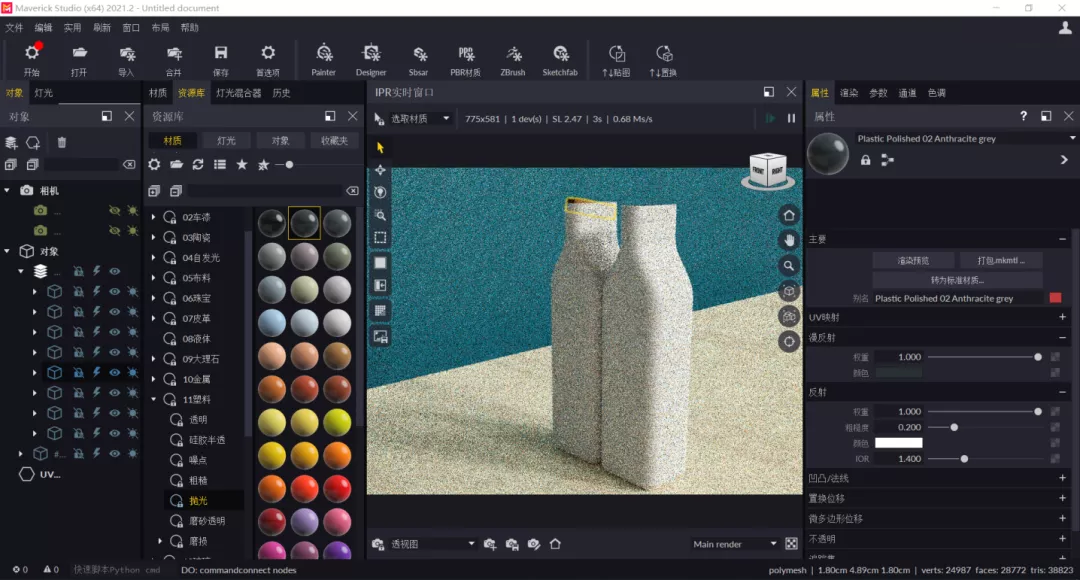The height and width of the screenshot is (580, 1080).
Task: Open the 透视图 view dropdown
Action: point(433,544)
